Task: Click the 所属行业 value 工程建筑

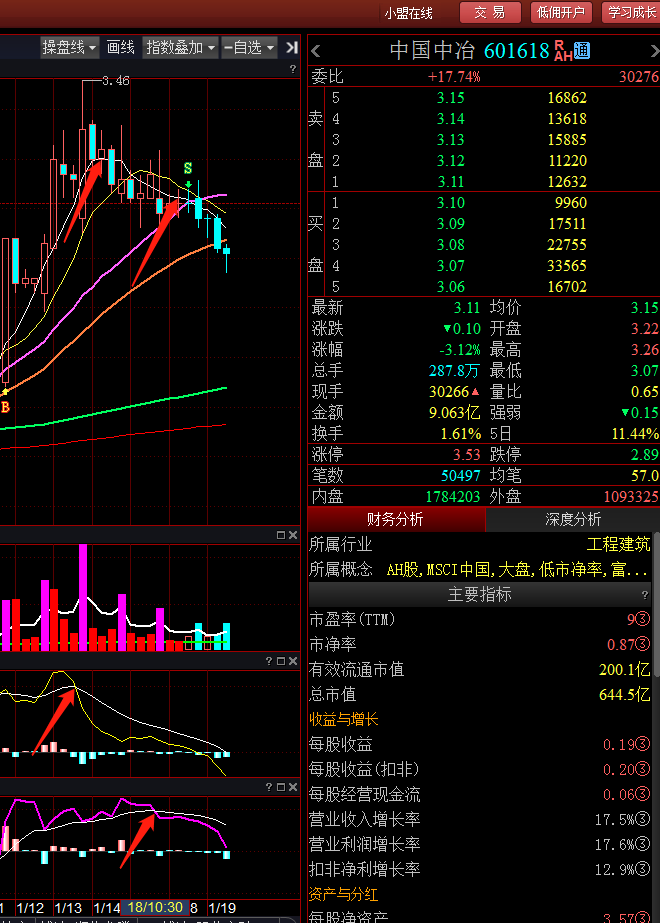Action: coord(618,544)
